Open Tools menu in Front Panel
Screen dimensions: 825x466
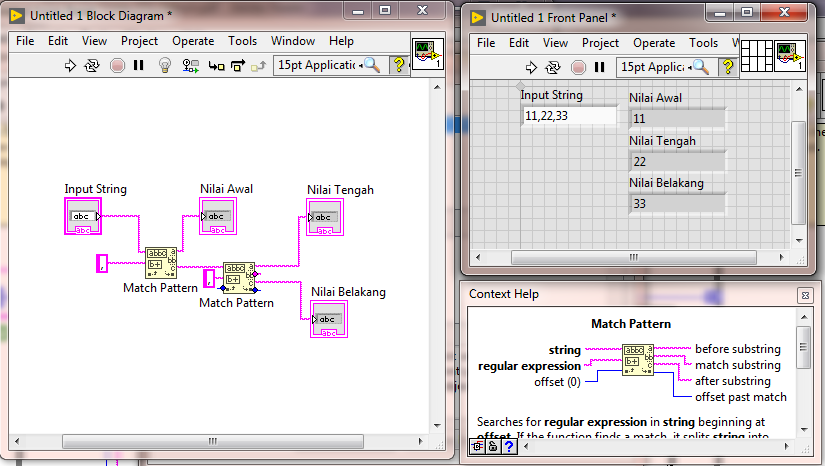(703, 43)
